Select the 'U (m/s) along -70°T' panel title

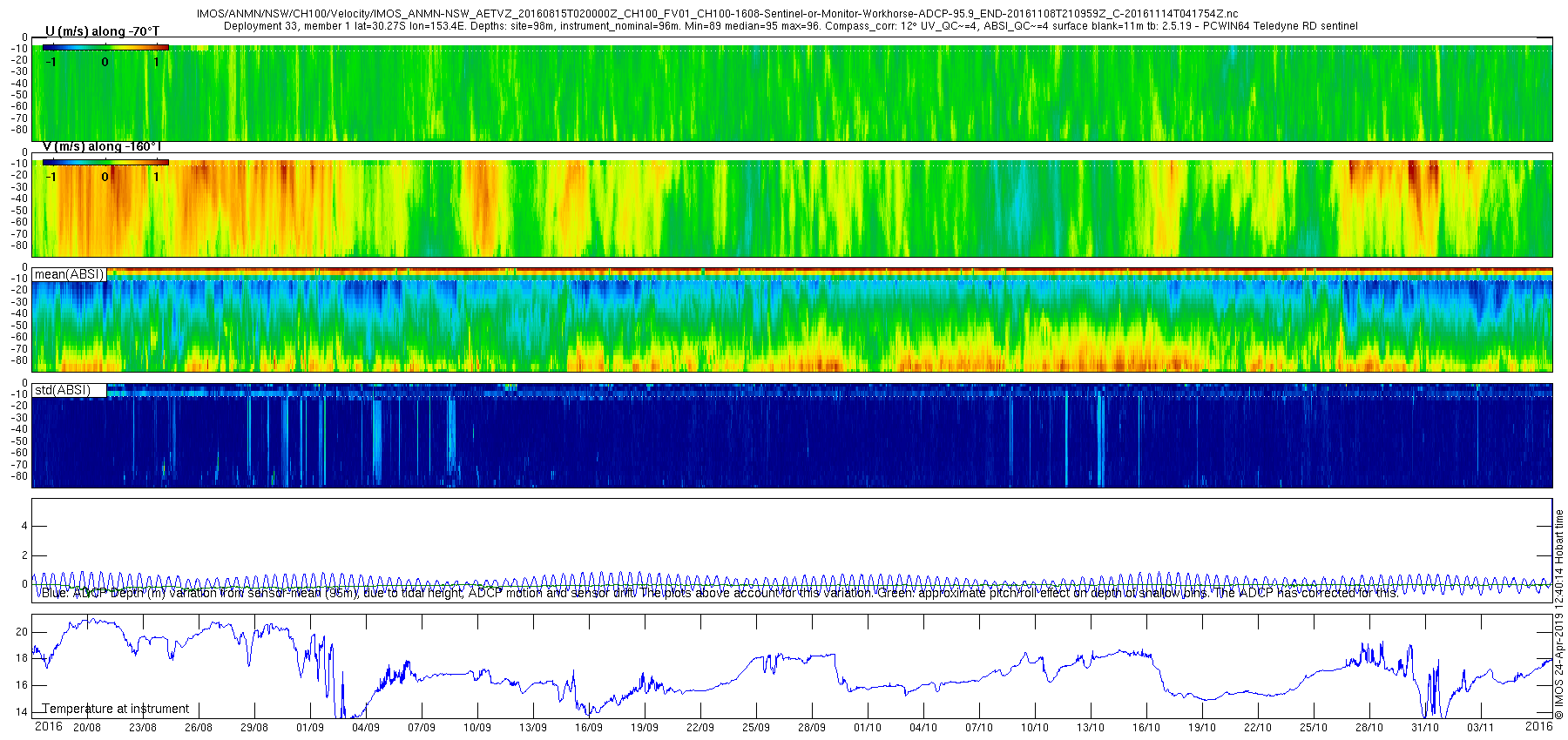pyautogui.click(x=102, y=31)
